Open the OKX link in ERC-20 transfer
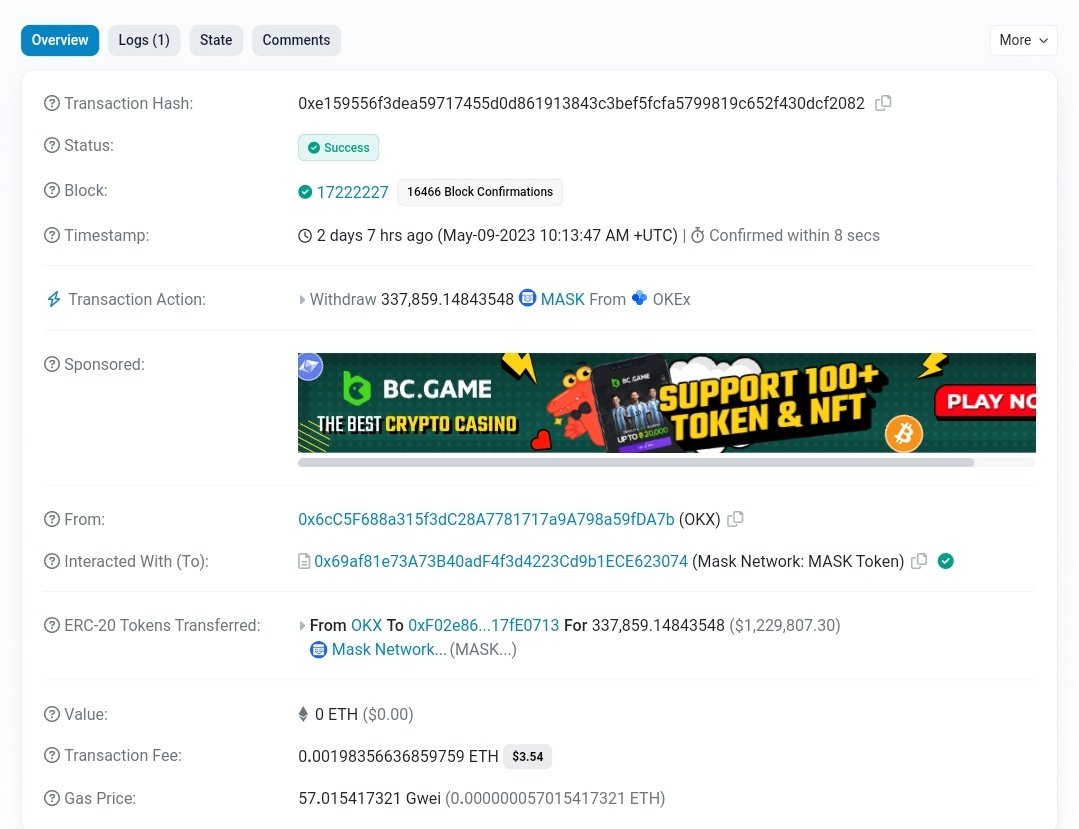The image size is (1079, 829). 366,625
